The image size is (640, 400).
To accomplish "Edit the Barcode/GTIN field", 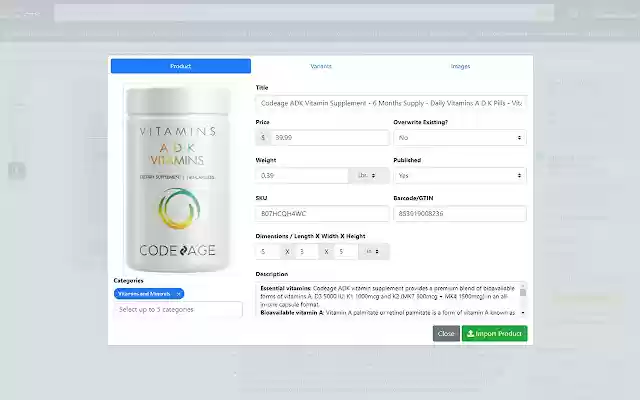I will [460, 213].
